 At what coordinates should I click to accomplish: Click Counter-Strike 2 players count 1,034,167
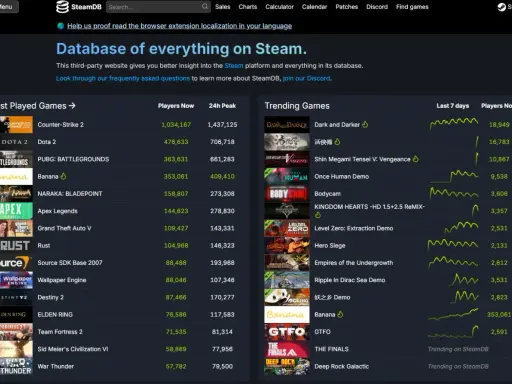(x=176, y=125)
